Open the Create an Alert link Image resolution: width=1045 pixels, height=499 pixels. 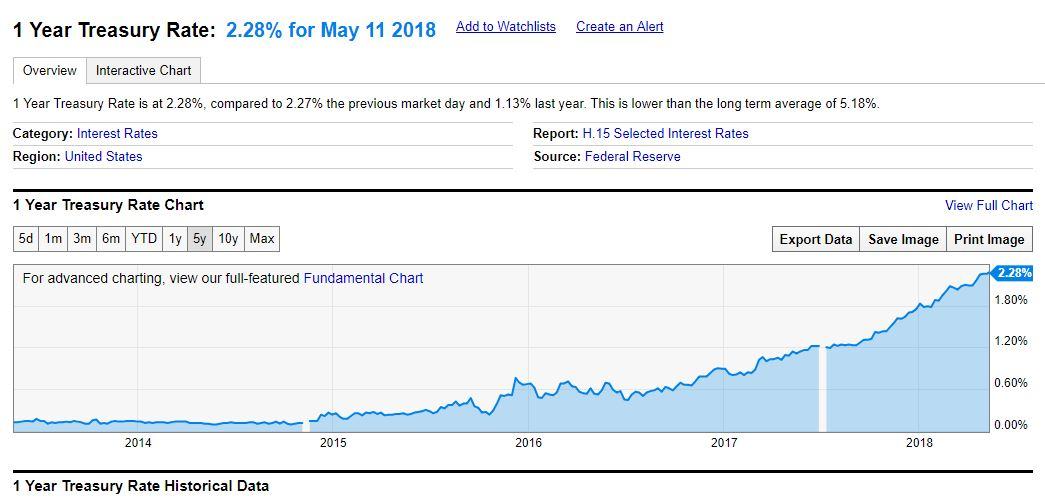click(x=619, y=27)
